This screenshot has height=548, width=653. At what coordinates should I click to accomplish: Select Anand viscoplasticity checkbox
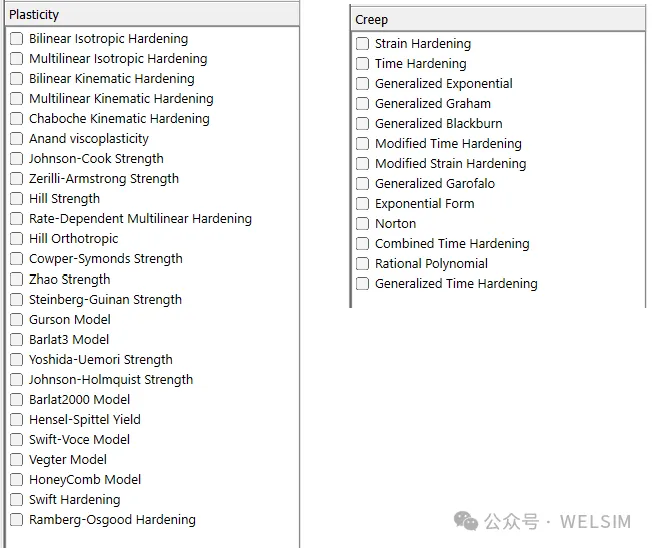pyautogui.click(x=17, y=139)
